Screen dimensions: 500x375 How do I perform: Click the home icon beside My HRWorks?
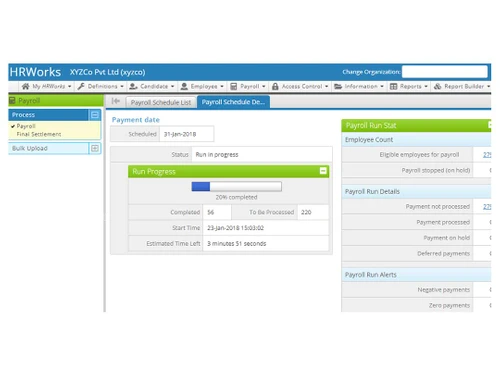[x=25, y=86]
